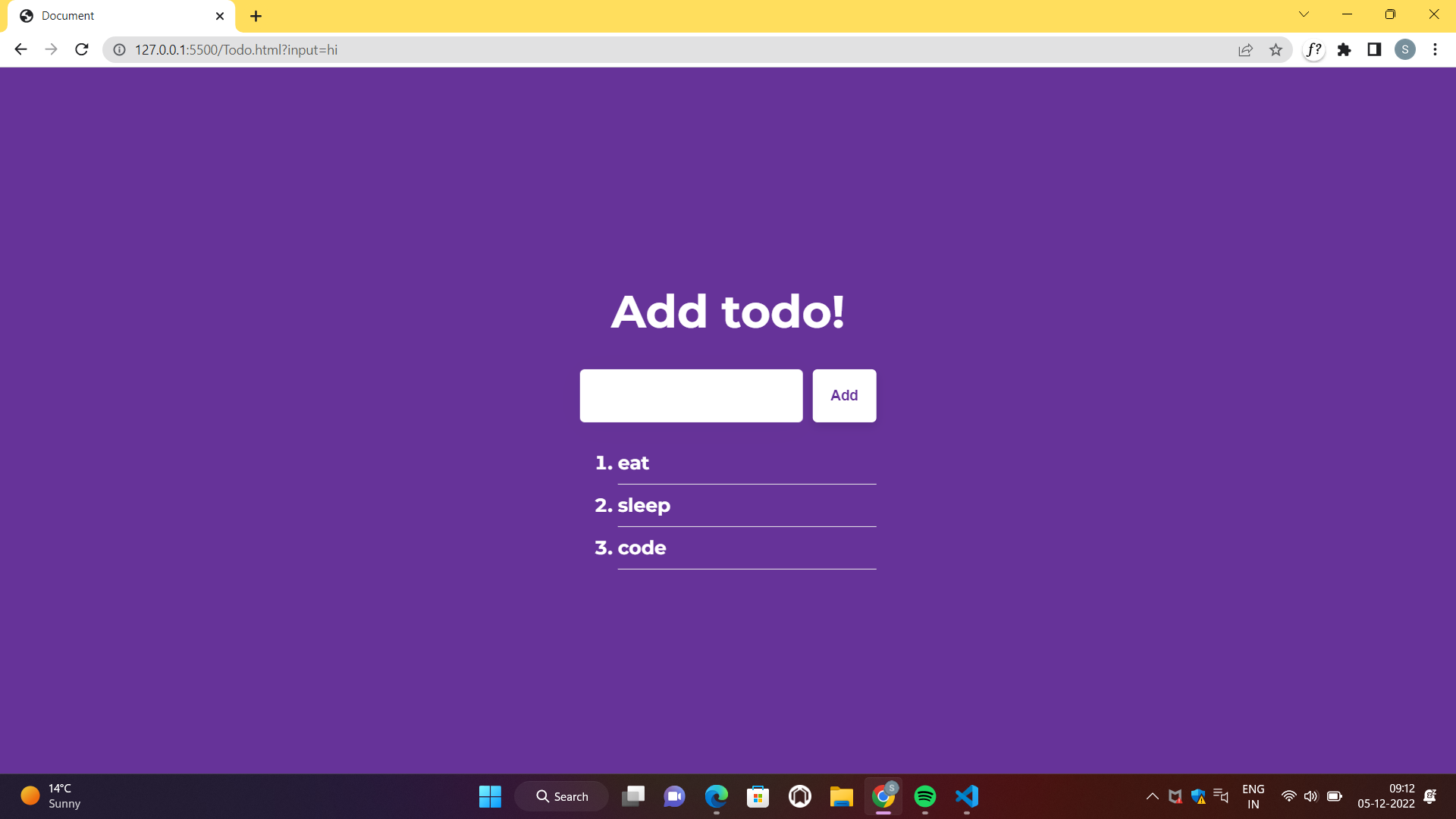Open the browser Extensions puzzle icon

pyautogui.click(x=1345, y=50)
